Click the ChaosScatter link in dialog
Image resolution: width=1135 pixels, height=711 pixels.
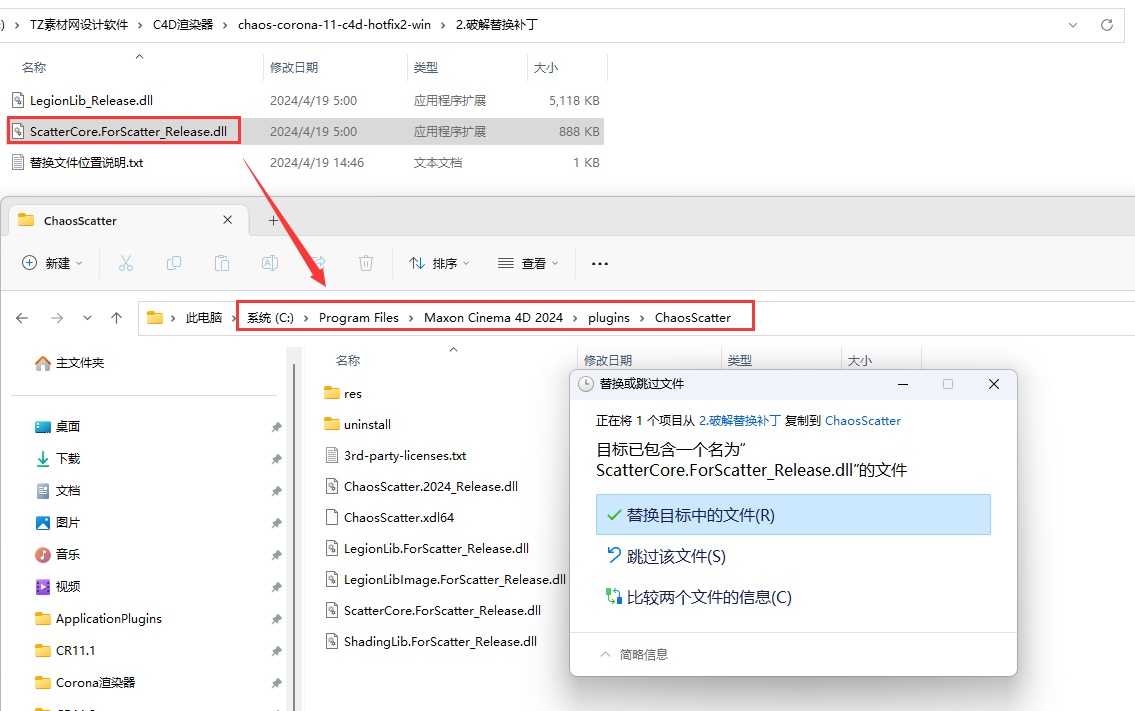pos(863,421)
